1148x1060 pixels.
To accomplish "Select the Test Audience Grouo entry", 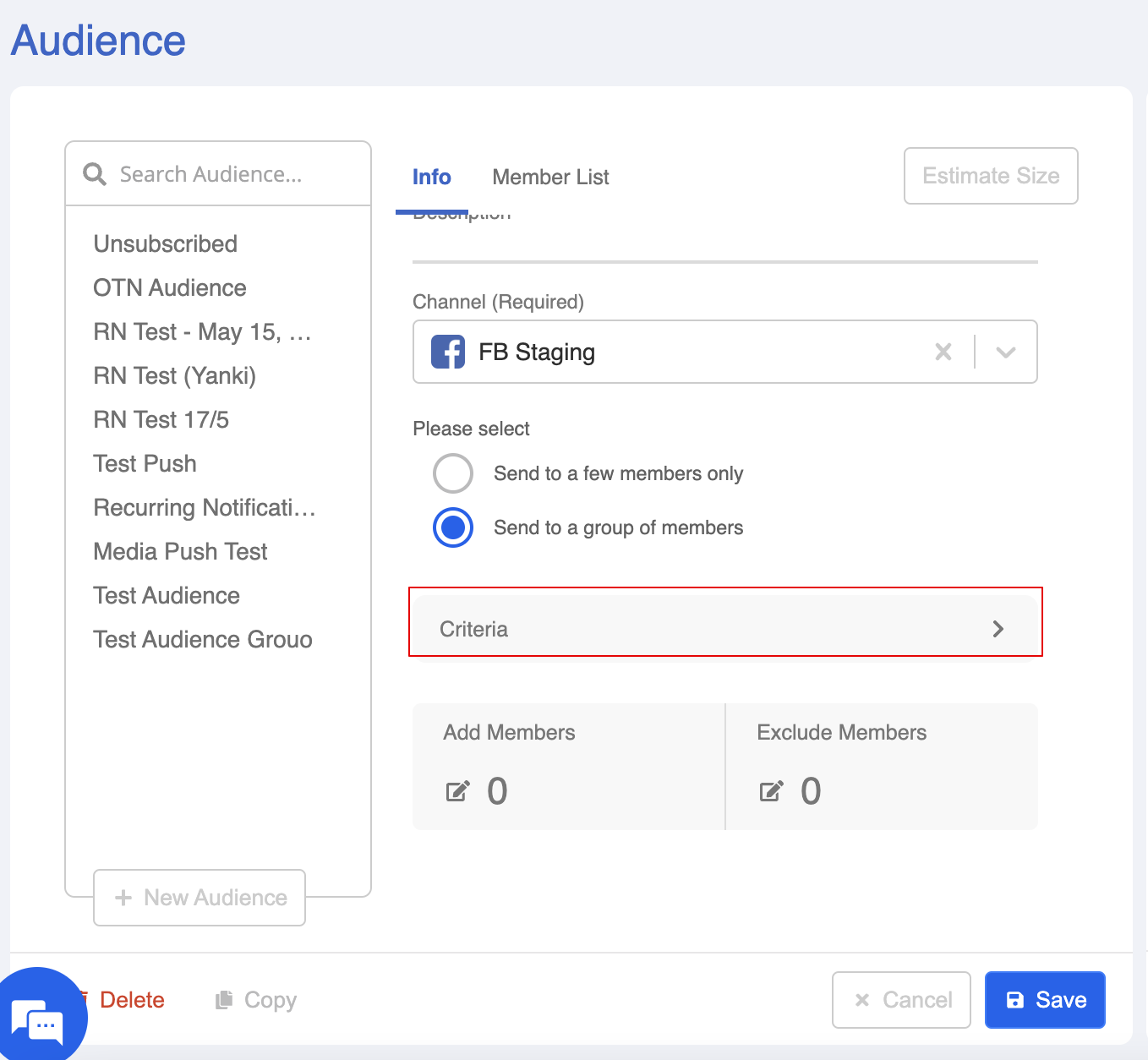I will [203, 639].
